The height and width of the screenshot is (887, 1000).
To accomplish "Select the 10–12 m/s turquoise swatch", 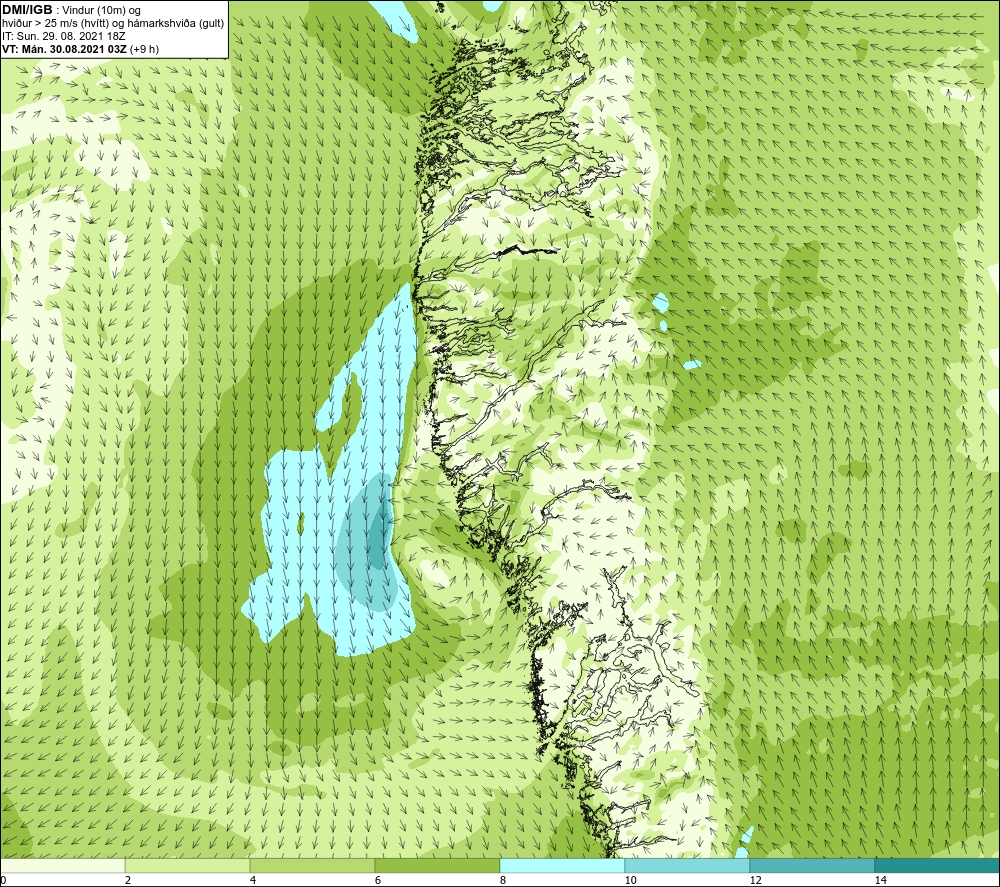I will [688, 865].
